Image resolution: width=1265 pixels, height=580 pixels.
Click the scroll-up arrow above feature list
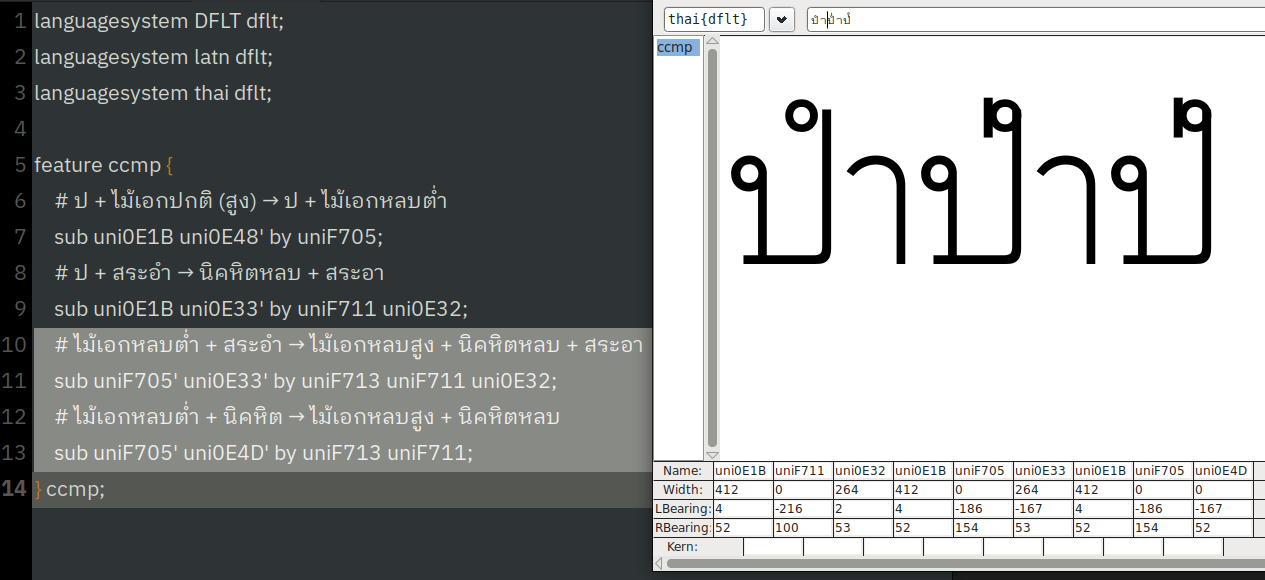click(x=712, y=41)
